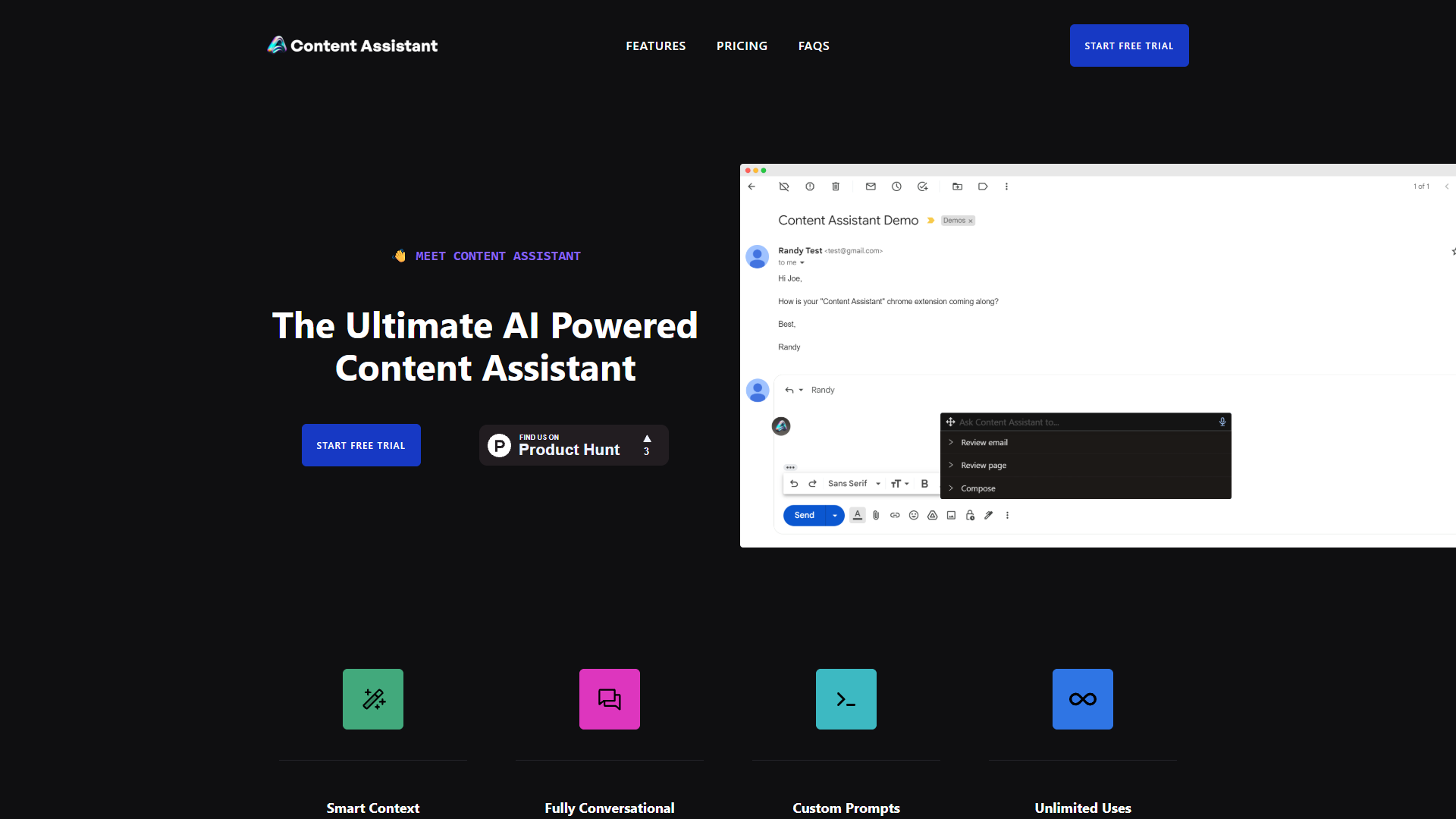Expand the Review page option
Screen dimensions: 1456x819
click(1086, 466)
